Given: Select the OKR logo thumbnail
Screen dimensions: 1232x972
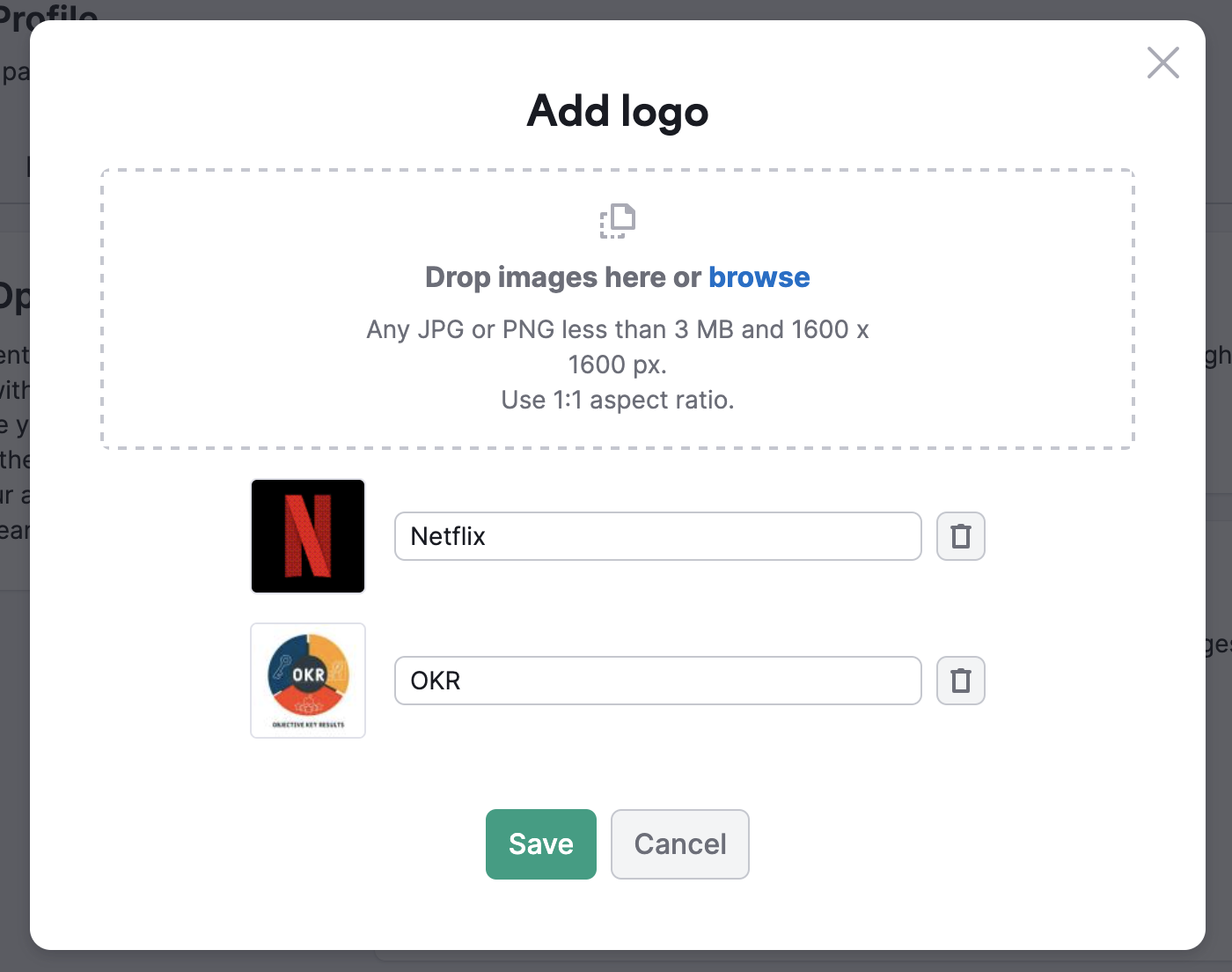Looking at the screenshot, I should [307, 681].
